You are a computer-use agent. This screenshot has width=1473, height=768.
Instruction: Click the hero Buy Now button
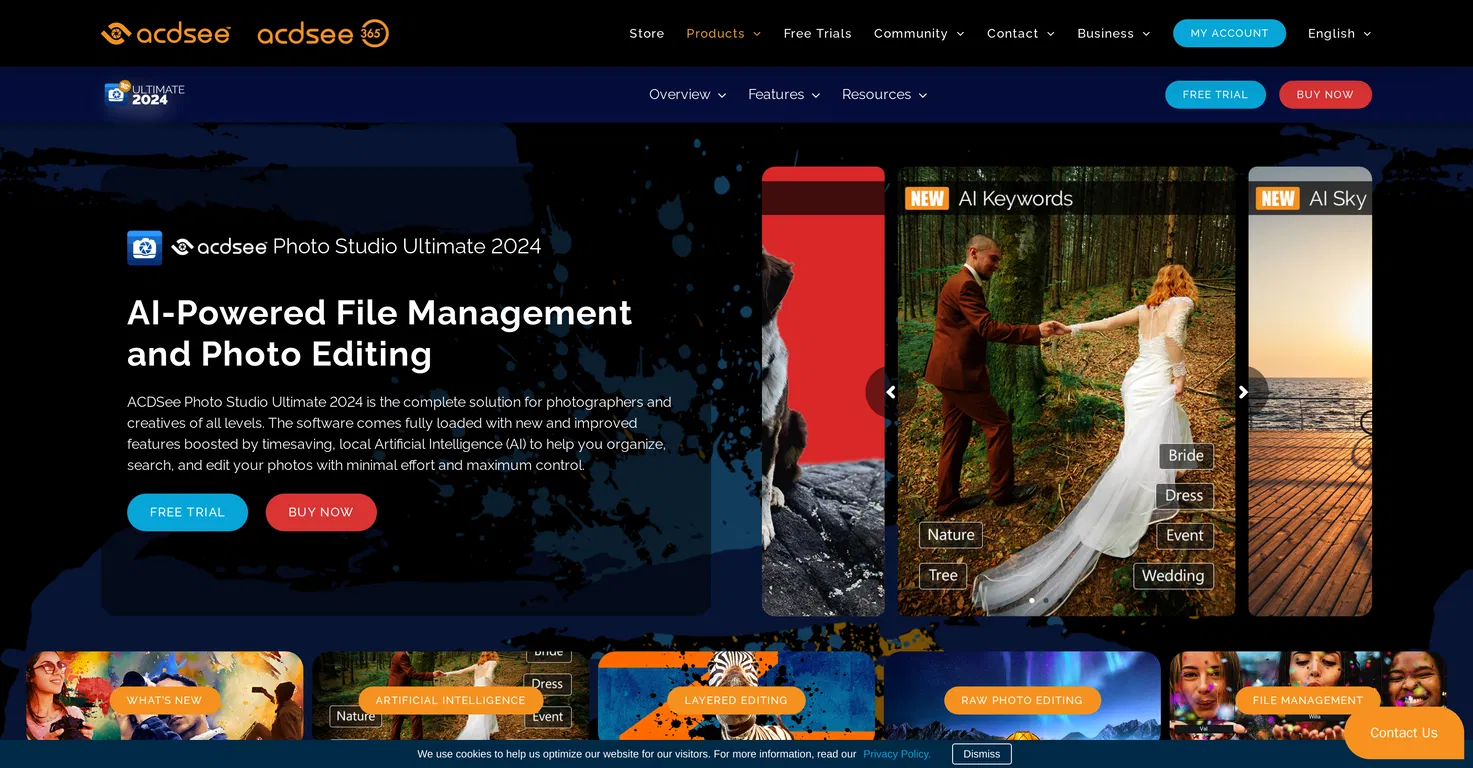point(321,512)
